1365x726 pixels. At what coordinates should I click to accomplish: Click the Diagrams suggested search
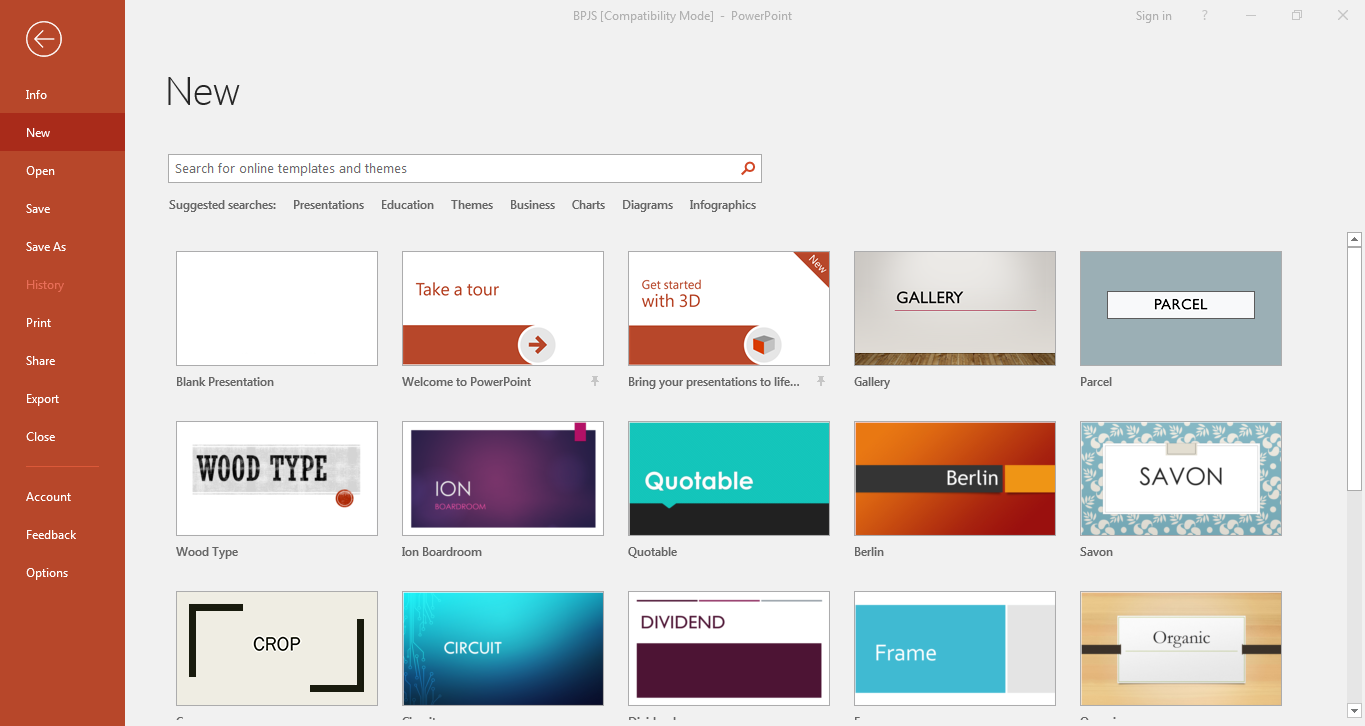[647, 205]
